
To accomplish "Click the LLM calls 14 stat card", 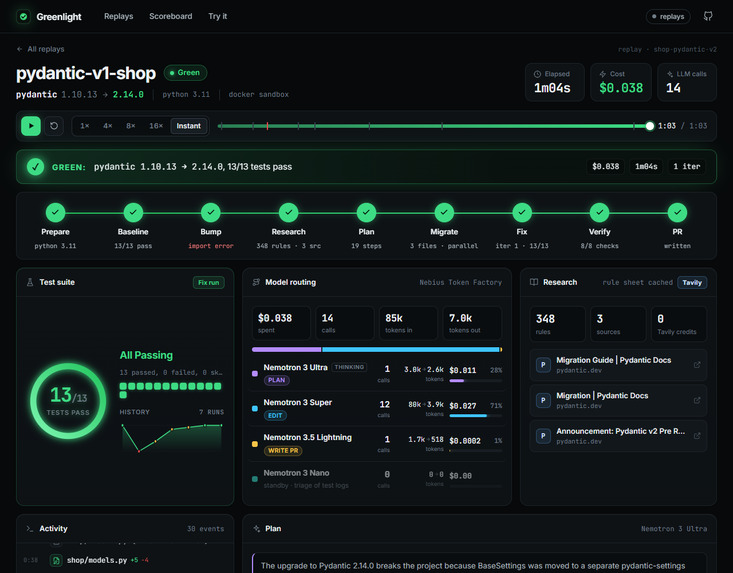I will (687, 82).
